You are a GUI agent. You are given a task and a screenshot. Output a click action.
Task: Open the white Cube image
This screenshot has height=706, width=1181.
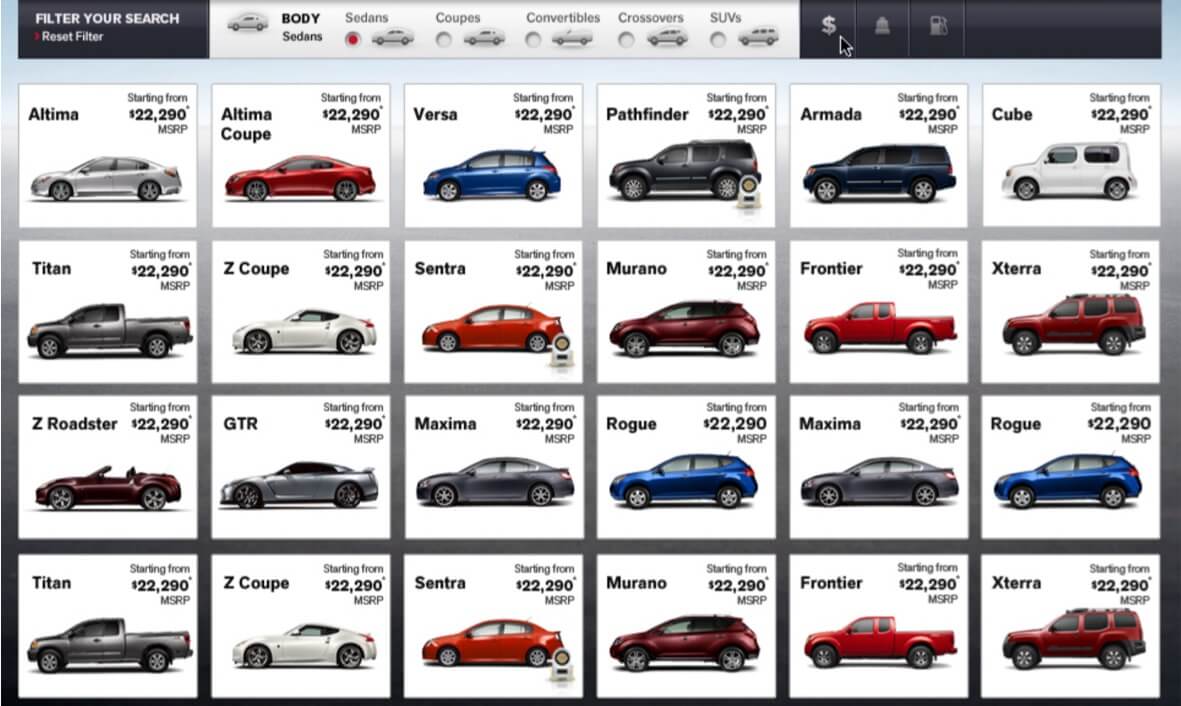click(1070, 171)
